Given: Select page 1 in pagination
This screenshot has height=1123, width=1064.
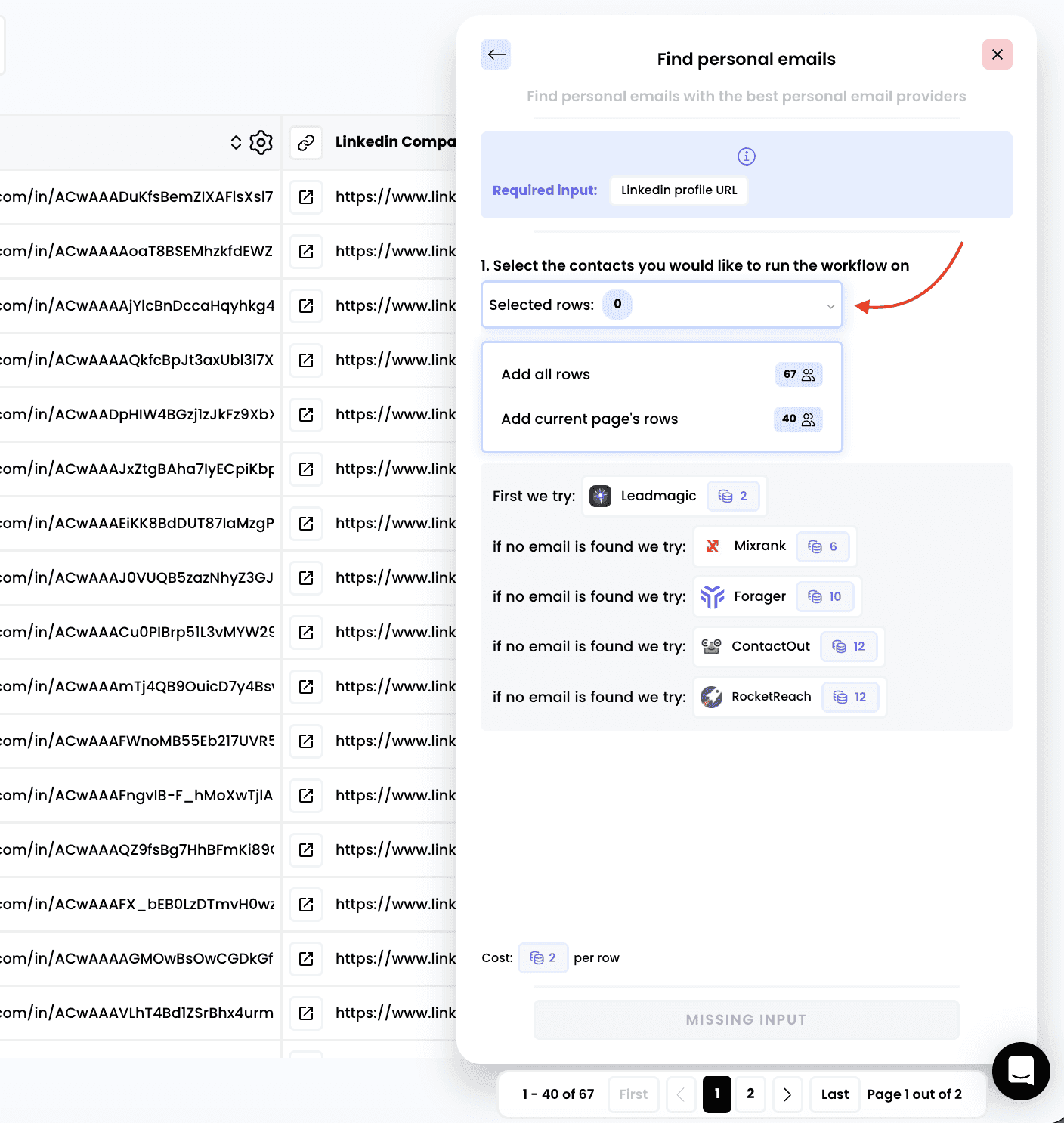Looking at the screenshot, I should (717, 1094).
